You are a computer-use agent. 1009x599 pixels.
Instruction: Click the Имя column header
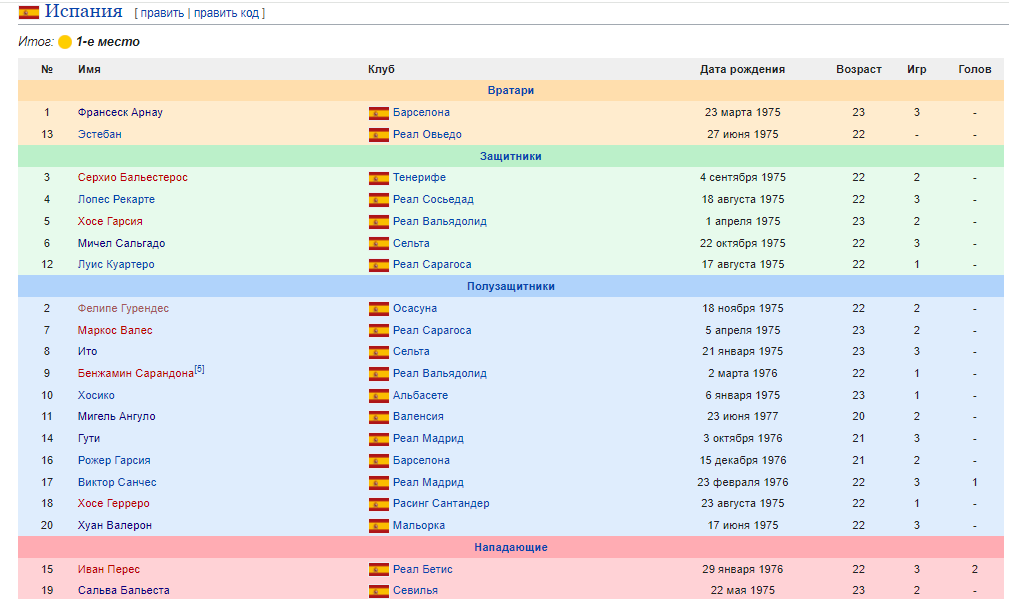pyautogui.click(x=89, y=69)
